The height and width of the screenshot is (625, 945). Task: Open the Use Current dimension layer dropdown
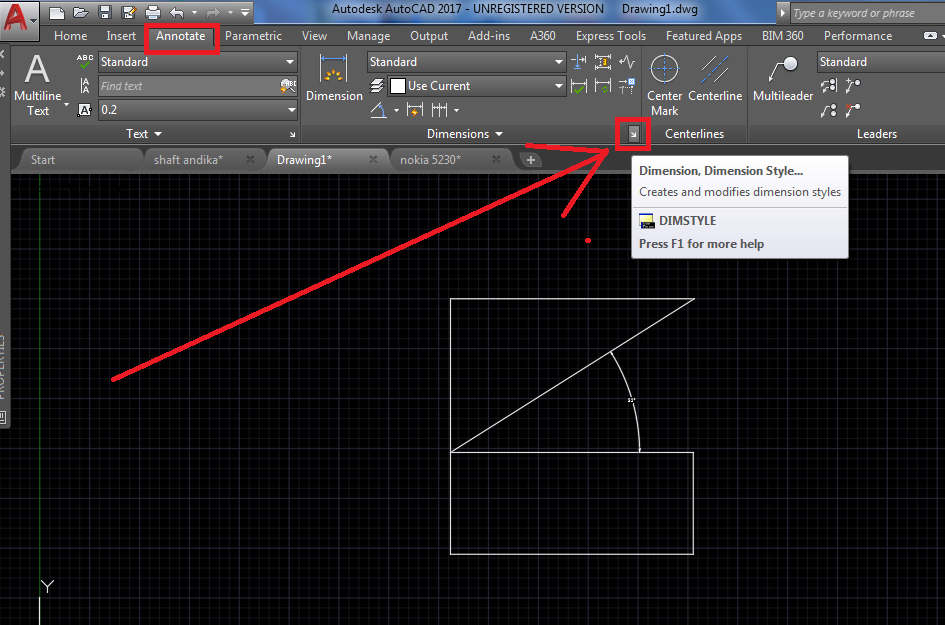point(556,87)
